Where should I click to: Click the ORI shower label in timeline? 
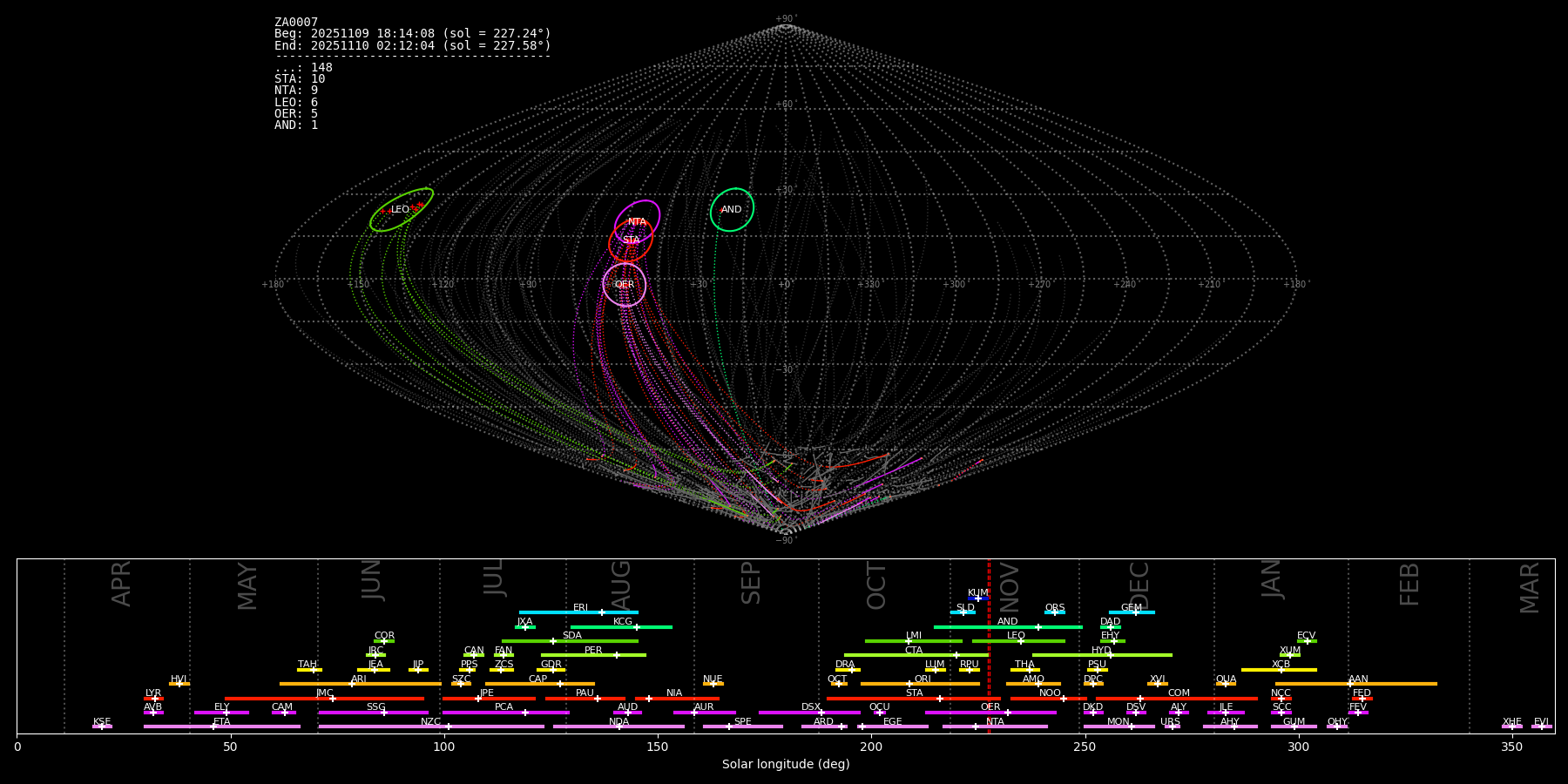923,679
